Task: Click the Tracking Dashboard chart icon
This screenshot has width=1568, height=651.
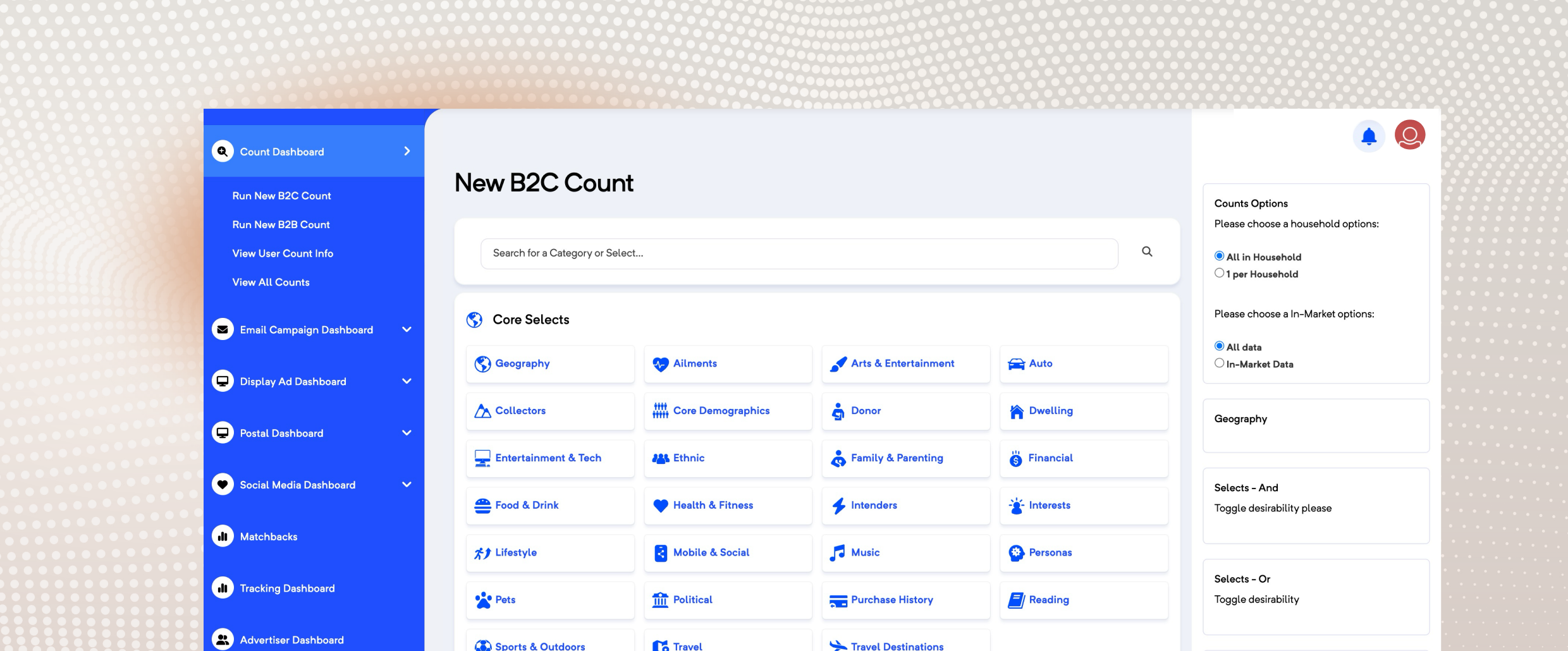Action: [x=223, y=588]
